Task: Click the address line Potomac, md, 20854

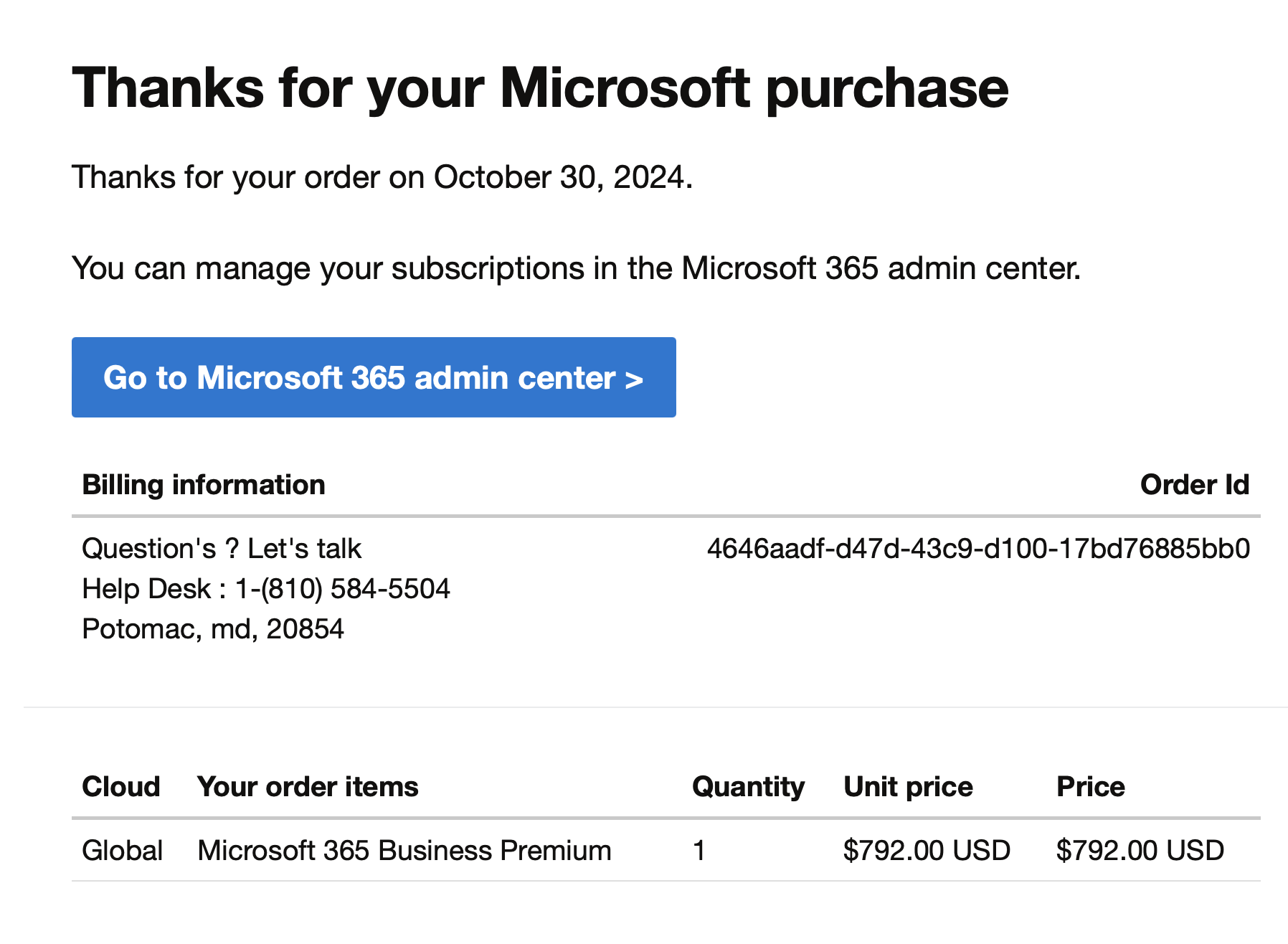Action: coord(212,628)
